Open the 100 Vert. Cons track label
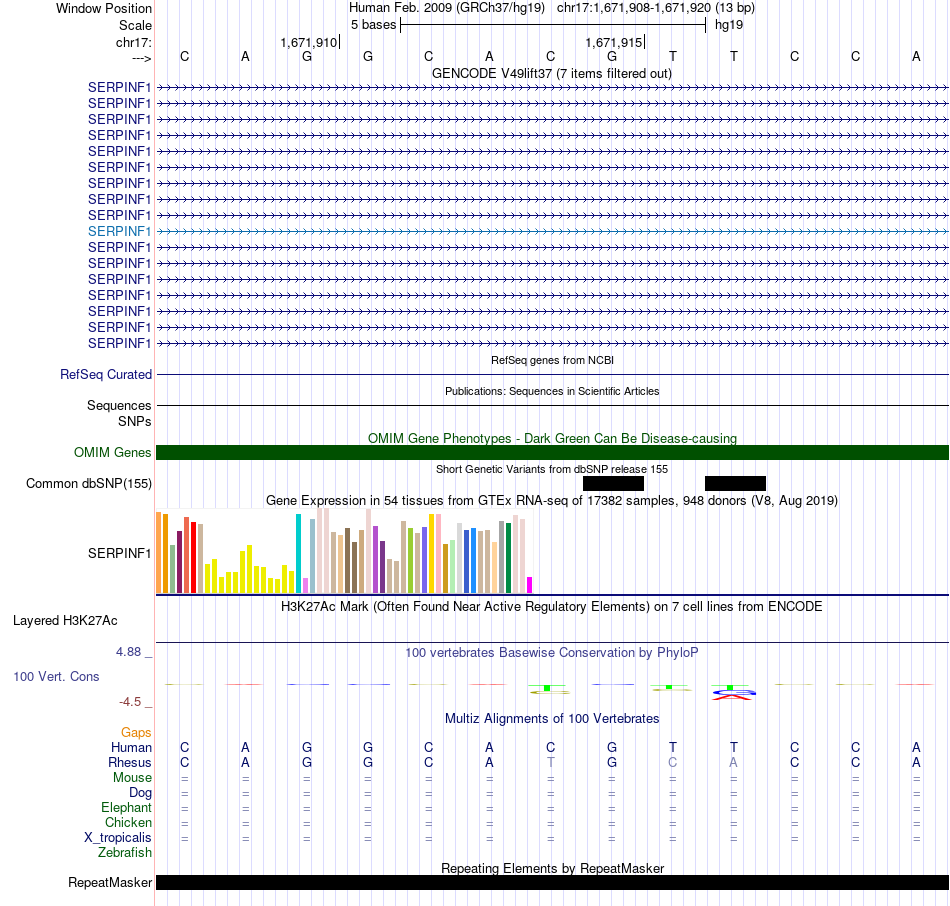950x906 pixels. tap(56, 676)
